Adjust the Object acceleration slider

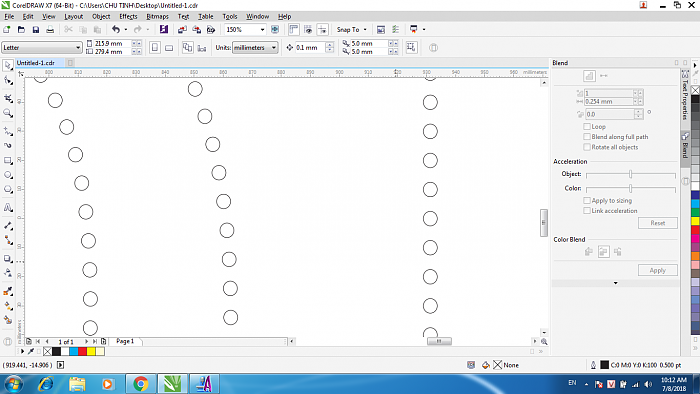tap(630, 174)
